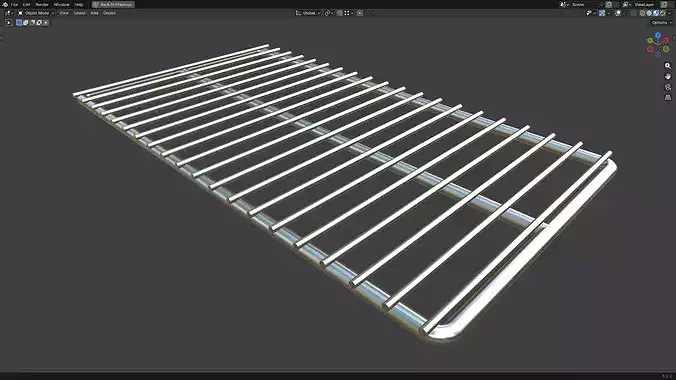This screenshot has height=380, width=676.
Task: Open the viewport Add menu
Action: point(94,13)
